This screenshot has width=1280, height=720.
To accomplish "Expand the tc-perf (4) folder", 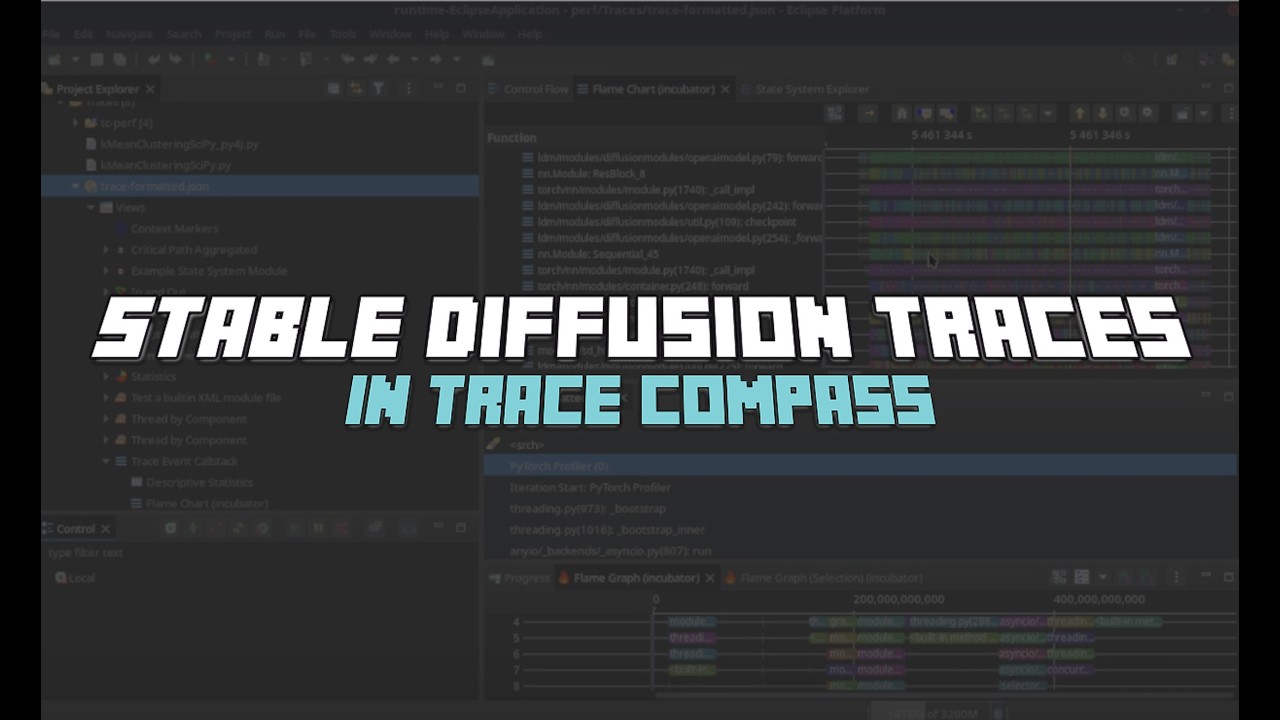I will click(x=76, y=123).
